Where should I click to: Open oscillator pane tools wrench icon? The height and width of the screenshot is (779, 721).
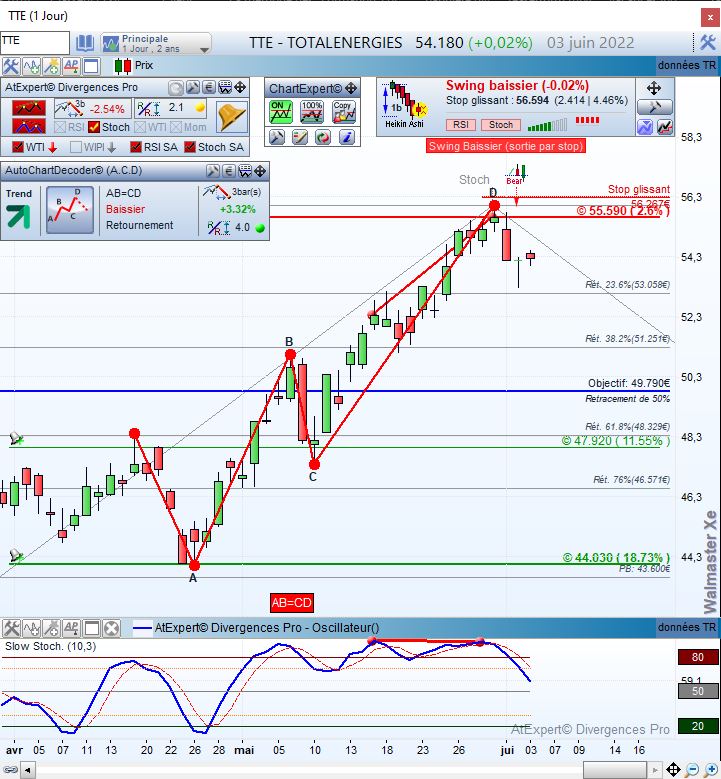(x=11, y=628)
